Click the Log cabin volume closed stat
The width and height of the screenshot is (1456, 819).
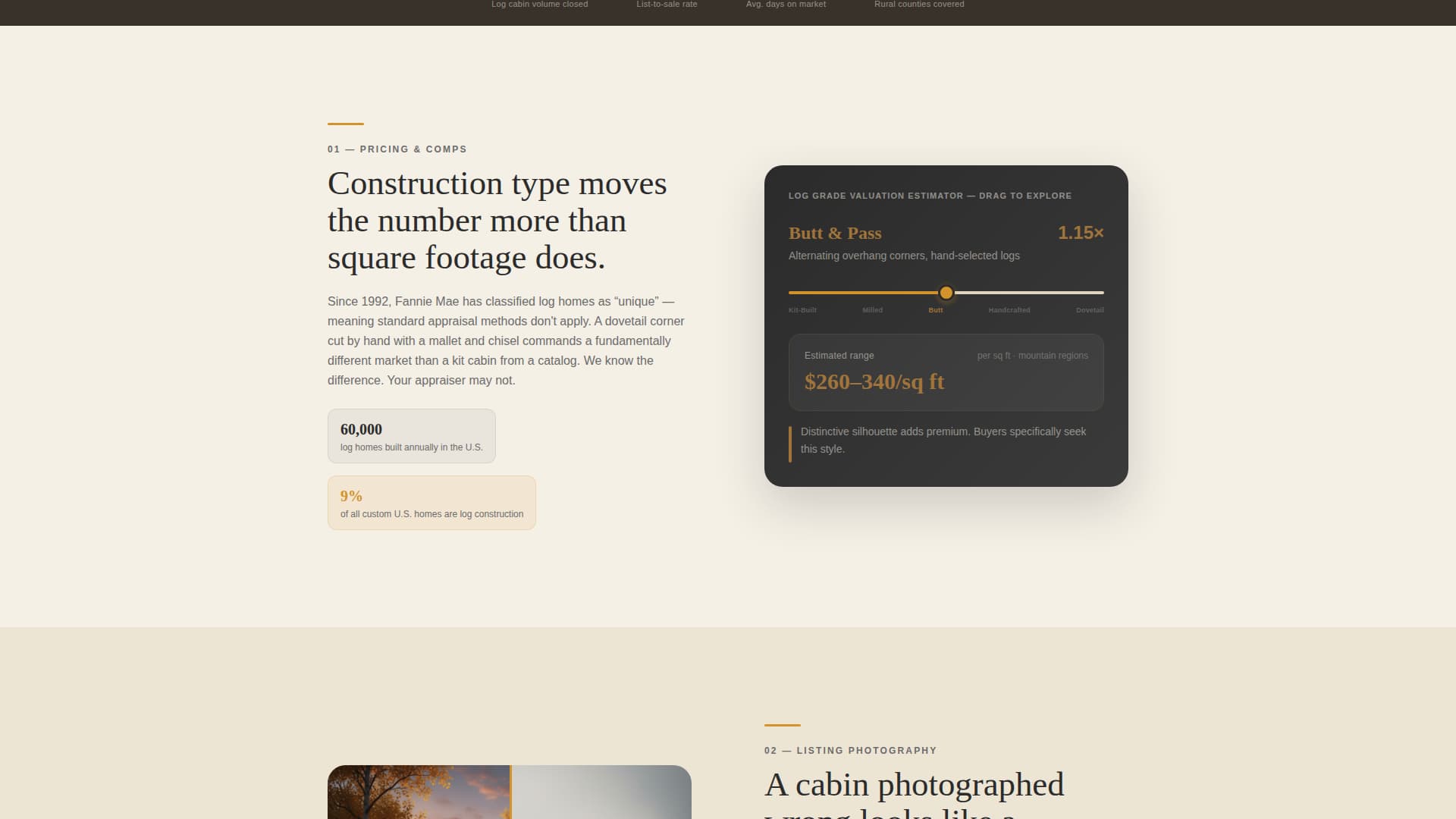(539, 5)
